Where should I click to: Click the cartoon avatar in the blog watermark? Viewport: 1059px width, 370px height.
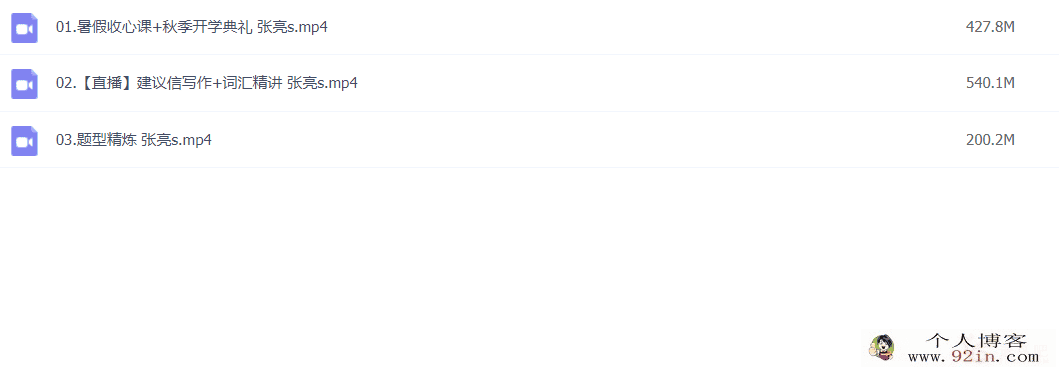(x=881, y=348)
